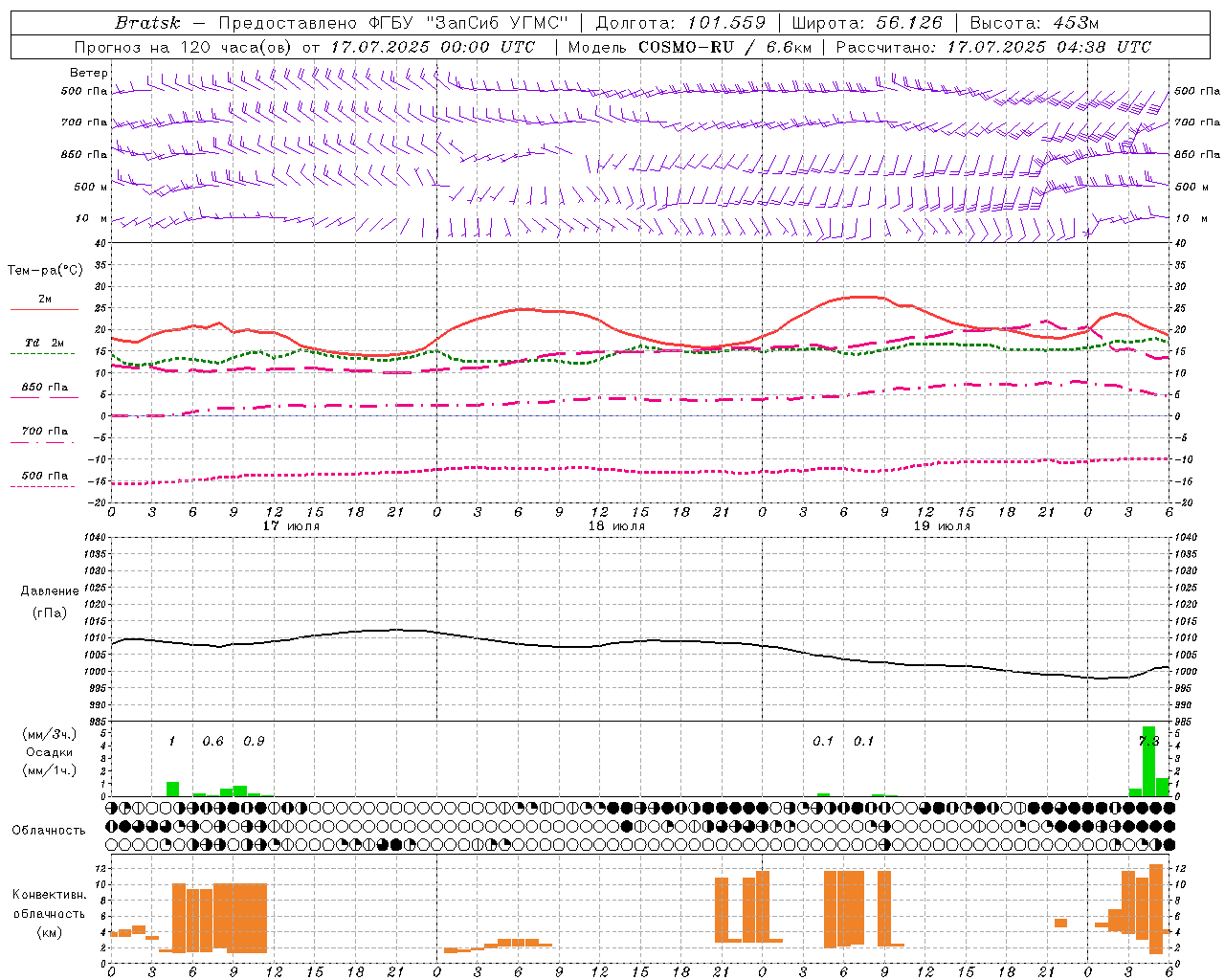Screen dimensions: 1225x980
Task: Click the '(км)' convective cloud unit label
Action: tap(50, 932)
